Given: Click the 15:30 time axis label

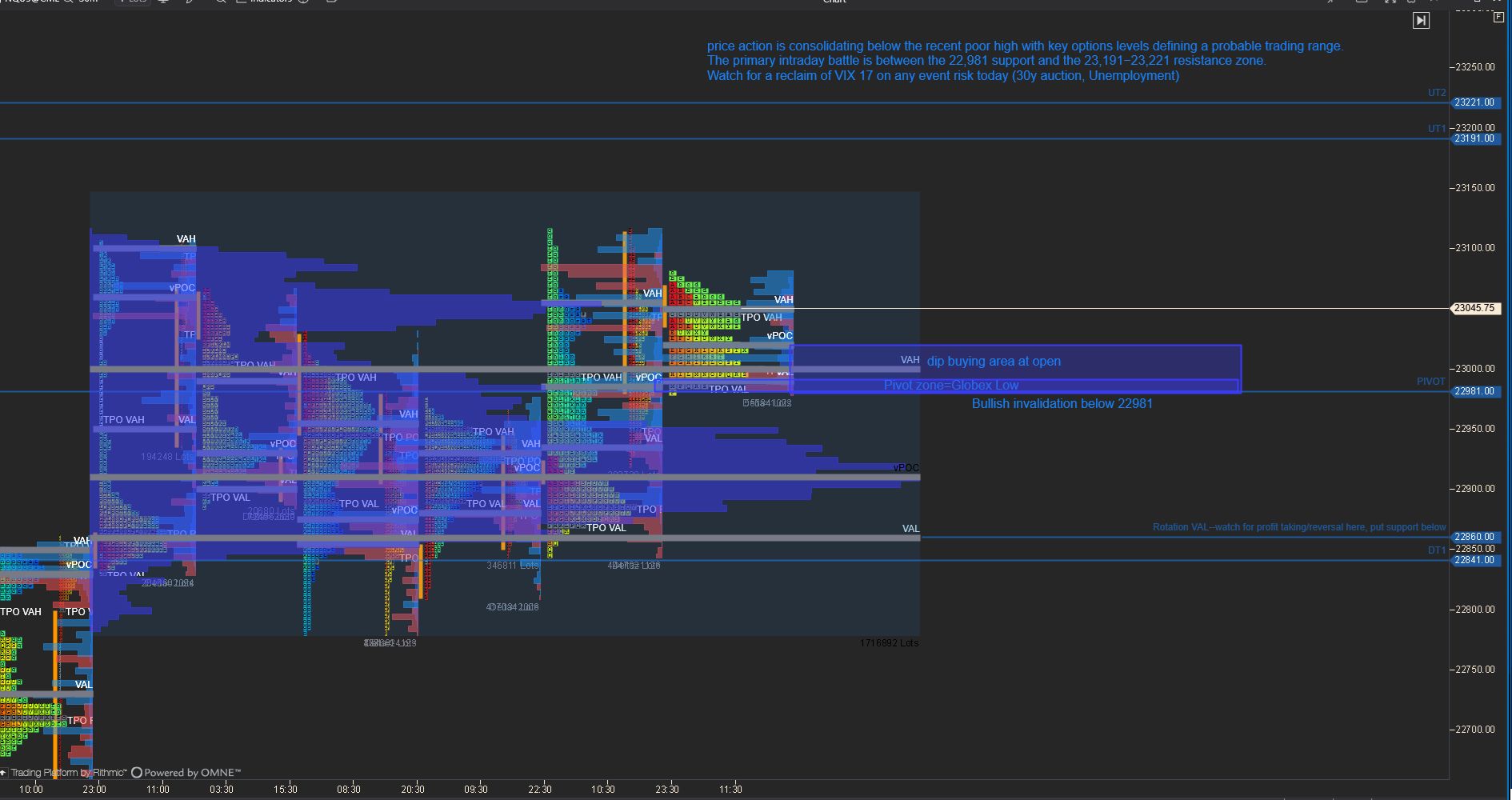Looking at the screenshot, I should coord(286,790).
